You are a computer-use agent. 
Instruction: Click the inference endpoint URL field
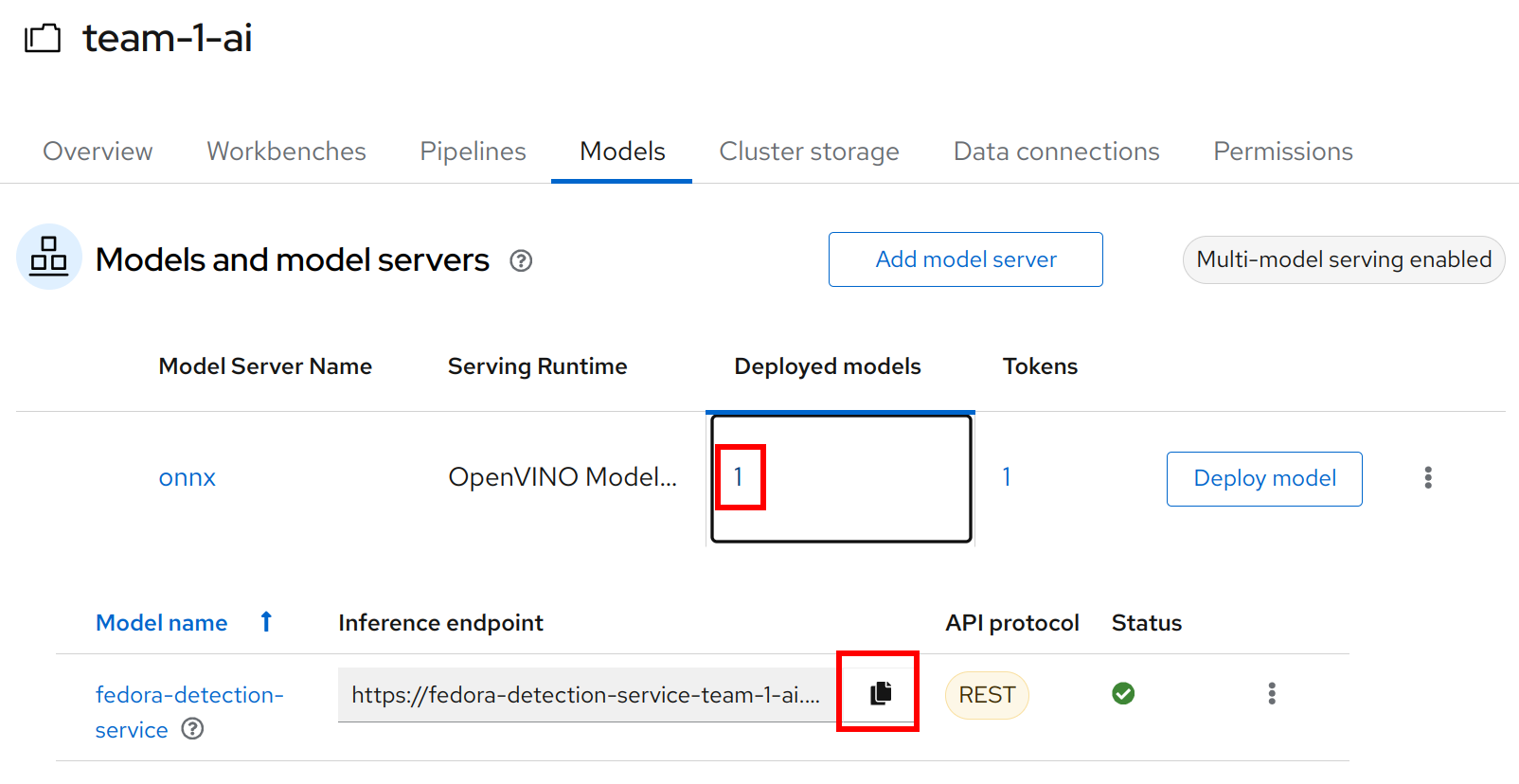pyautogui.click(x=587, y=695)
